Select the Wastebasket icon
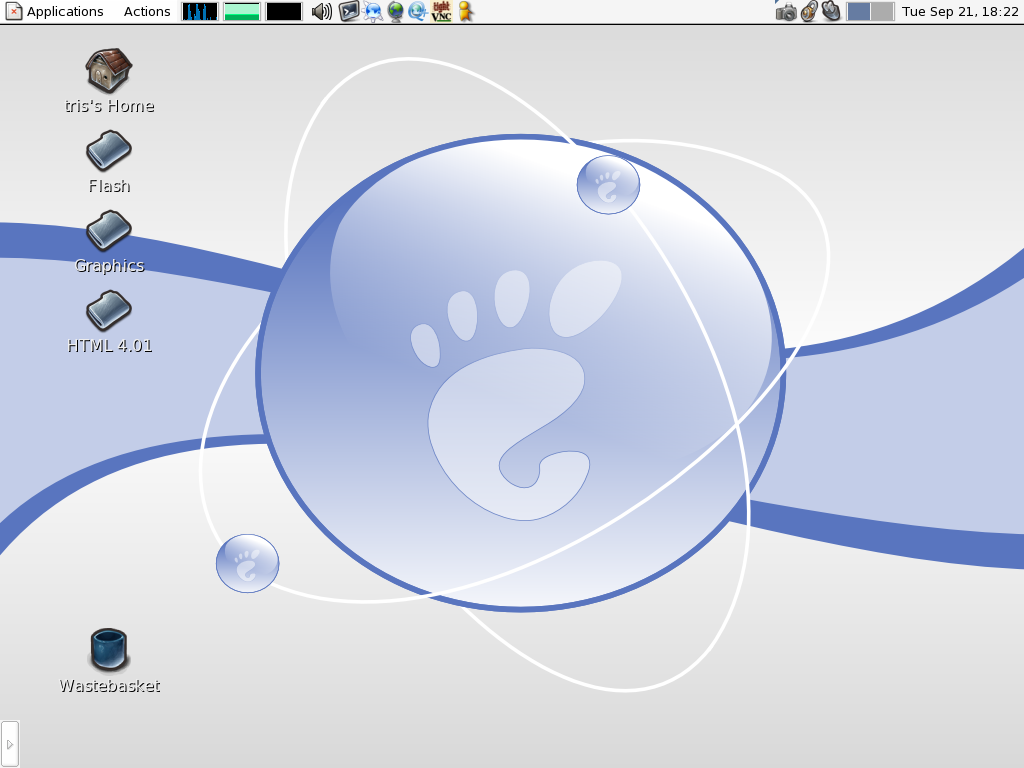1024x768 pixels. coord(109,660)
